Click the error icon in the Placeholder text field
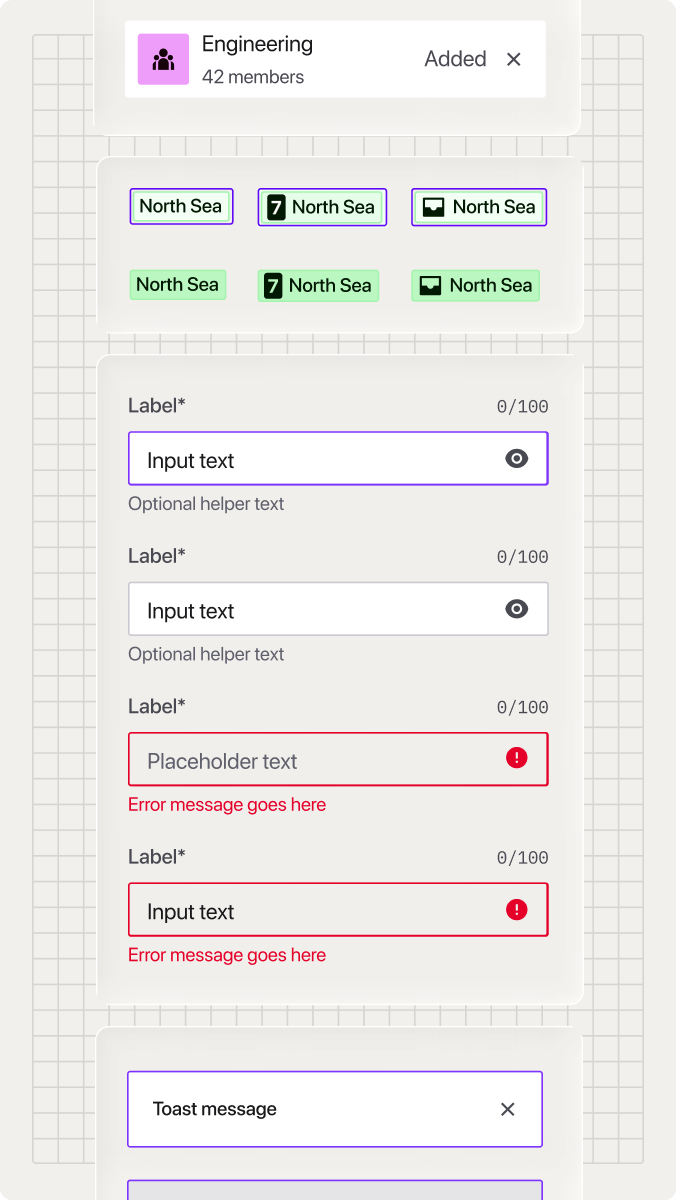This screenshot has height=1200, width=676. (x=516, y=759)
